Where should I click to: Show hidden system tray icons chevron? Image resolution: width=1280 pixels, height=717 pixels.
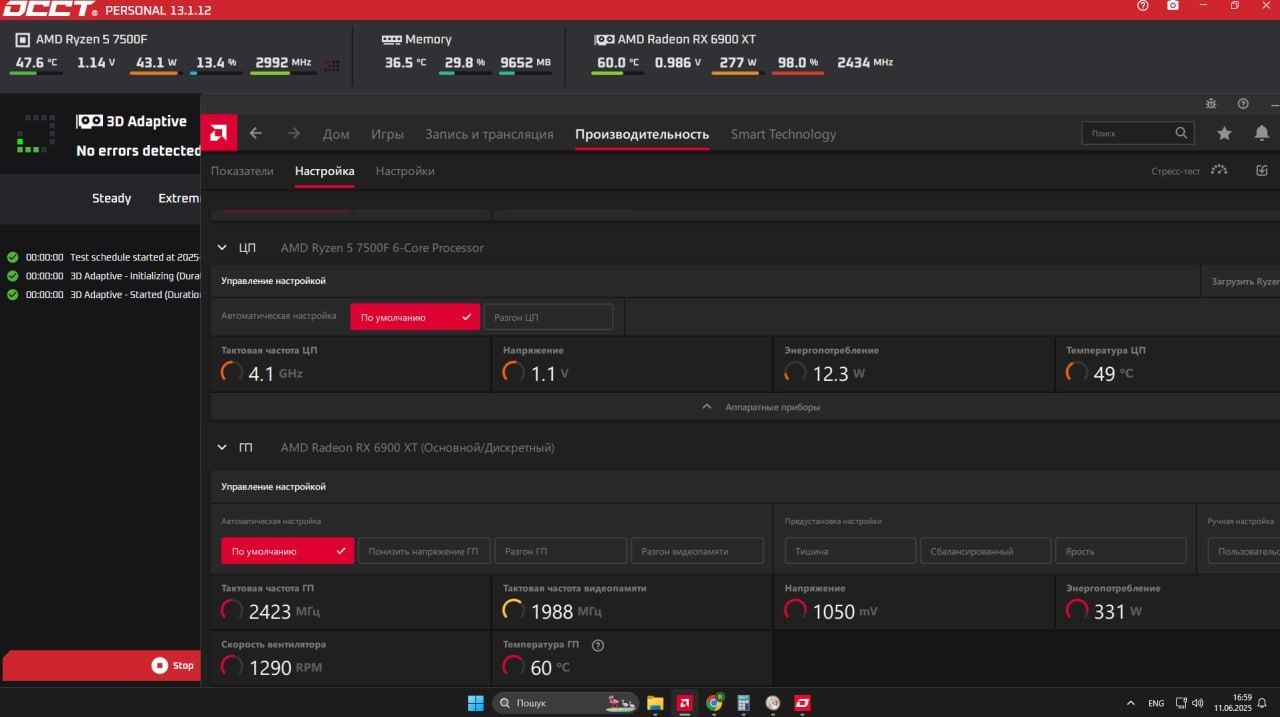[x=1131, y=703]
